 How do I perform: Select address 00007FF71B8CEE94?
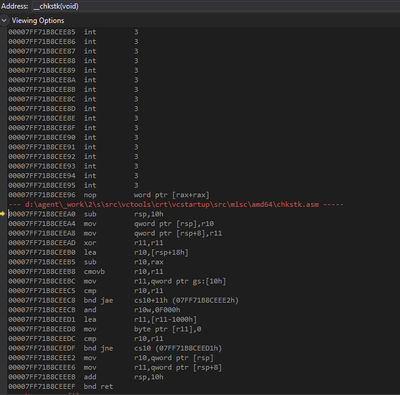coord(42,176)
